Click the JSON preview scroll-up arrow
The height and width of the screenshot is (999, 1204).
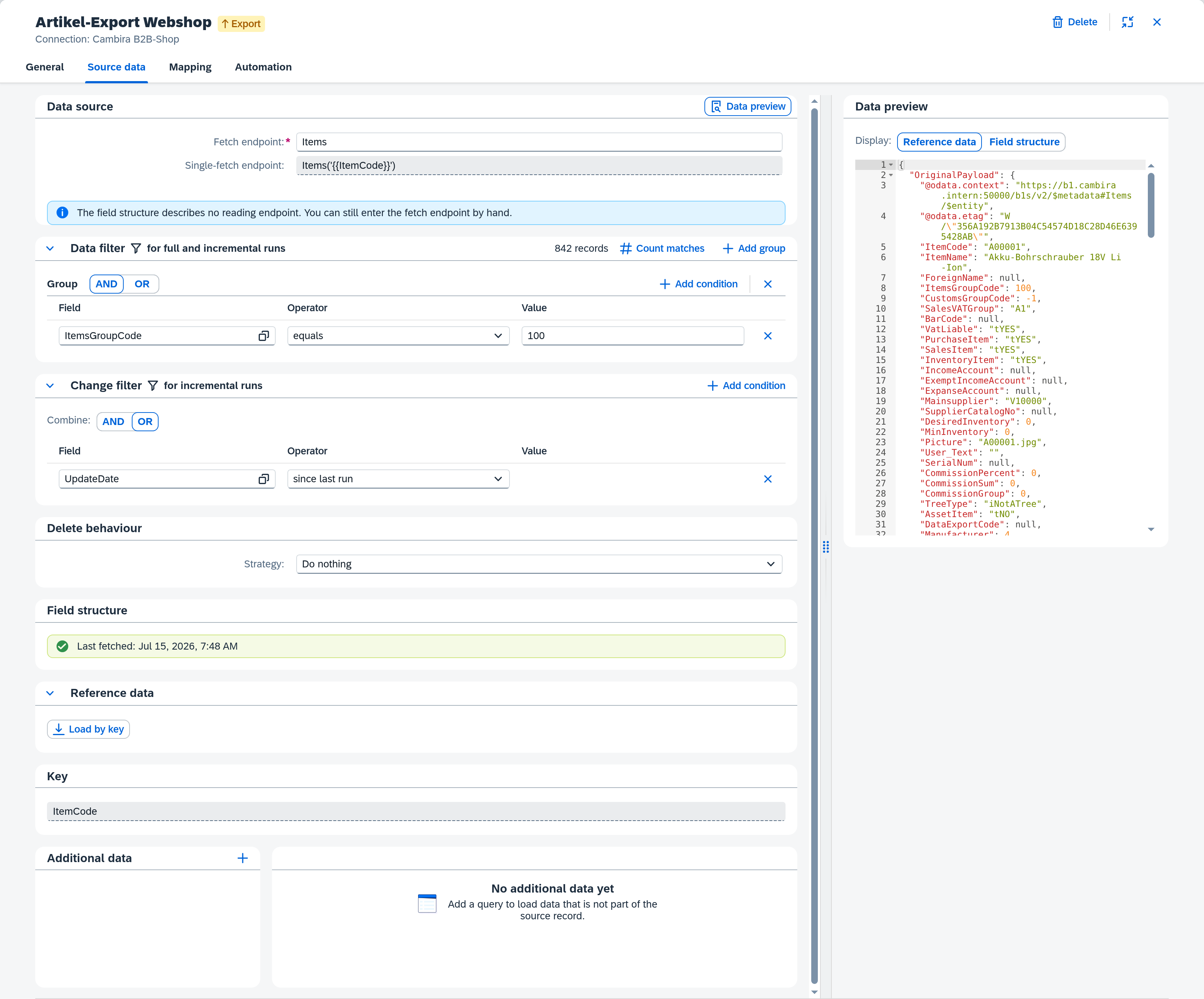click(x=1151, y=166)
